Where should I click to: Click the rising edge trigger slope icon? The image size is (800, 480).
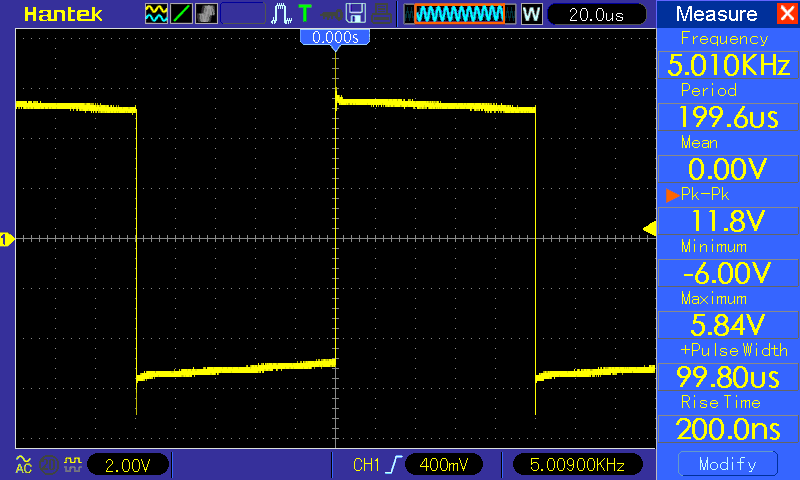click(x=394, y=464)
